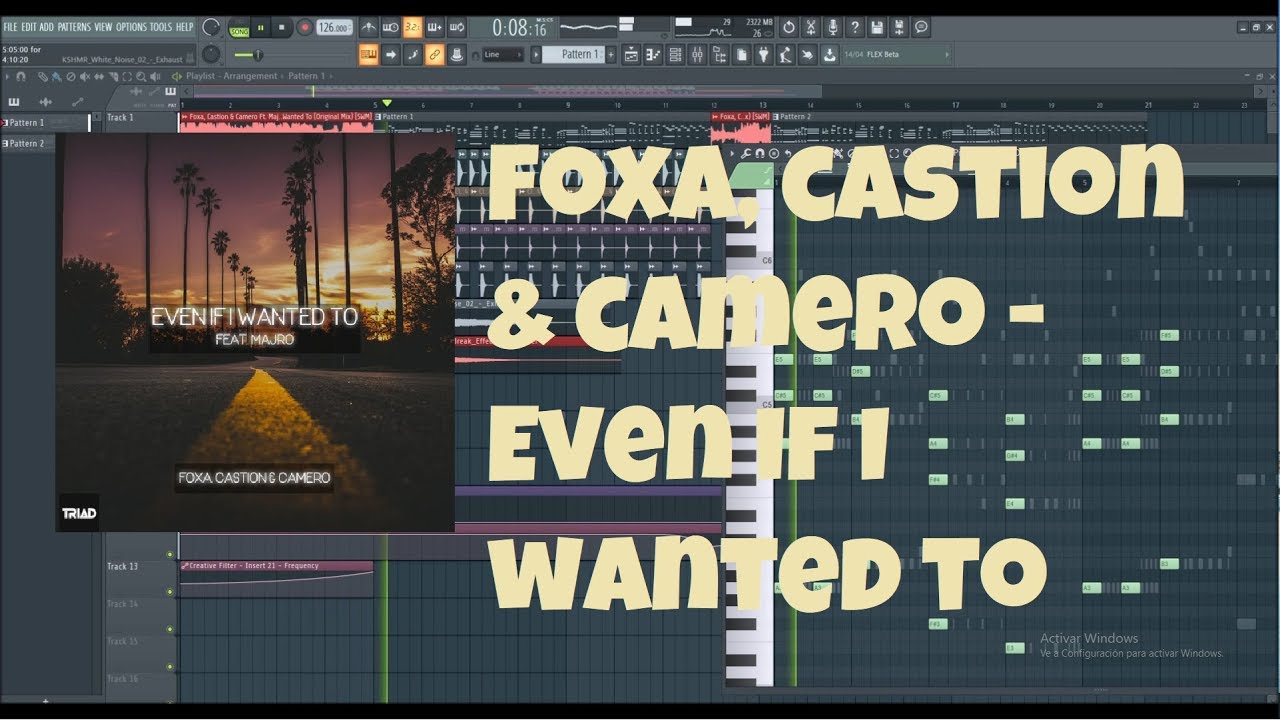Open the EDIT menu
Screen dimensions: 1280x720
coord(29,27)
